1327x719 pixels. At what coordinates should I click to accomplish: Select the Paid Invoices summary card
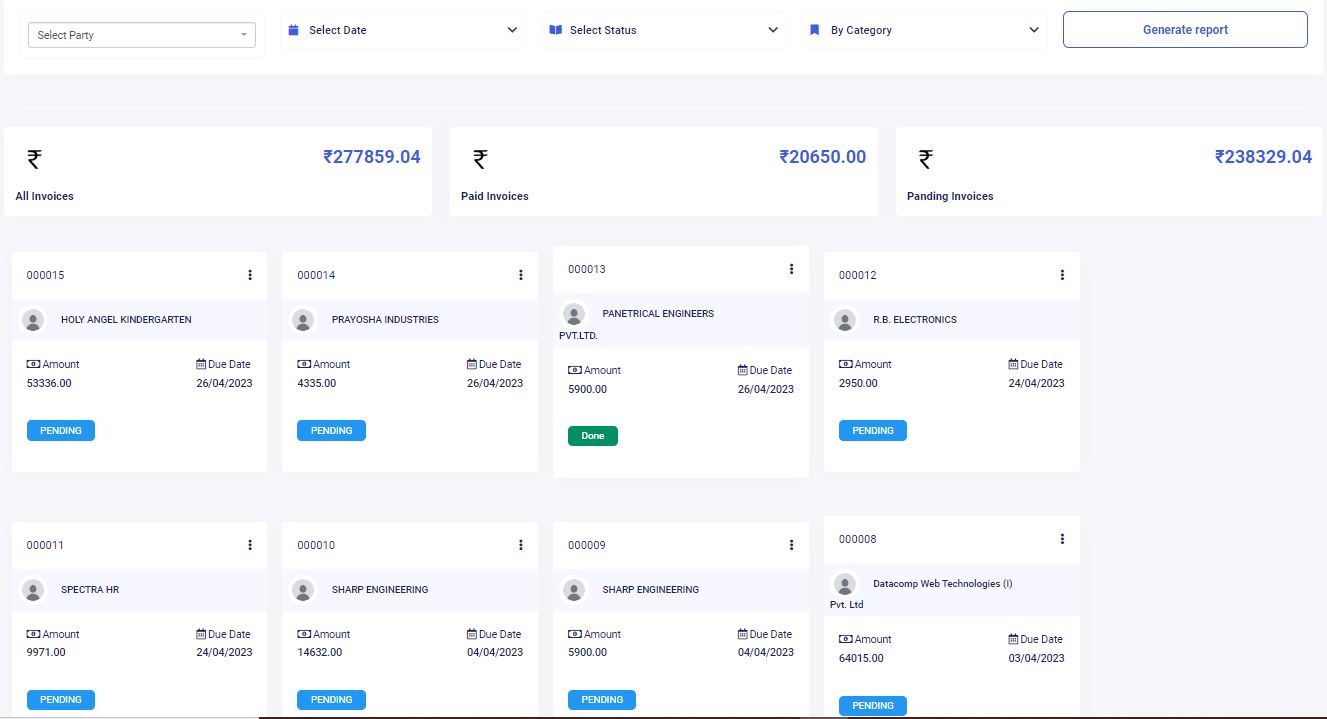point(663,171)
